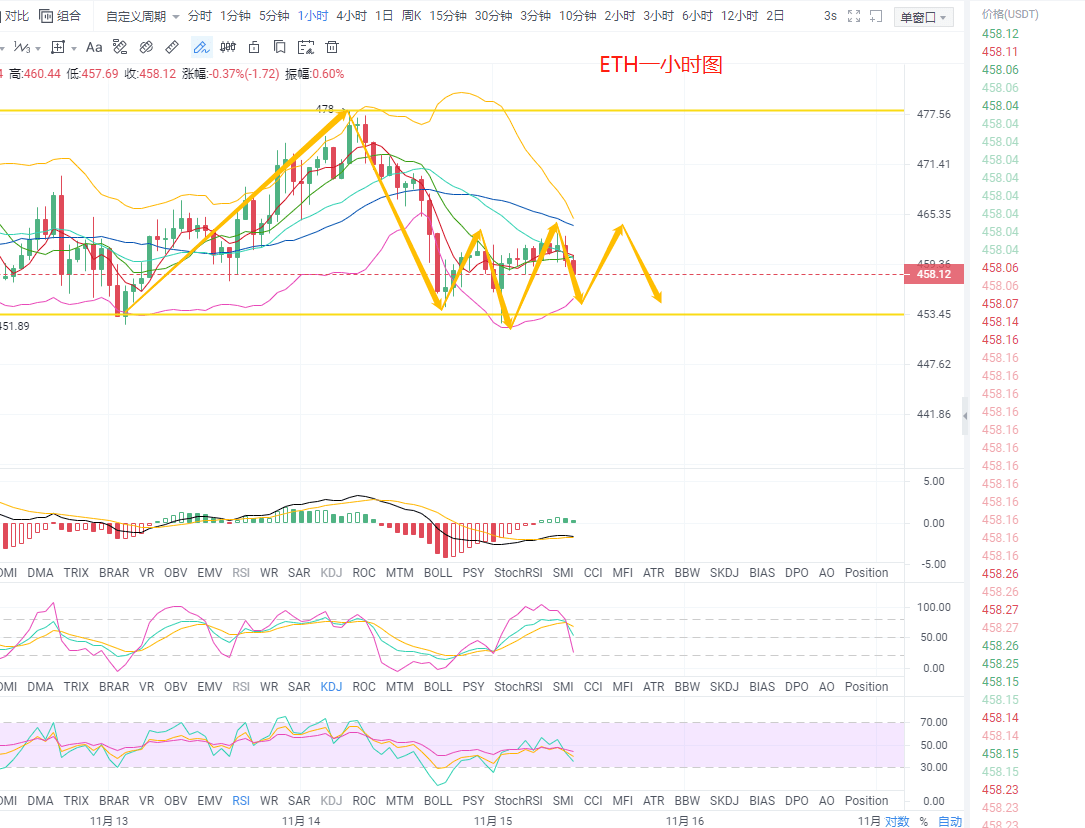This screenshot has height=828, width=1085.
Task: Select RSI in the bottom indicator panel
Action: tap(241, 800)
